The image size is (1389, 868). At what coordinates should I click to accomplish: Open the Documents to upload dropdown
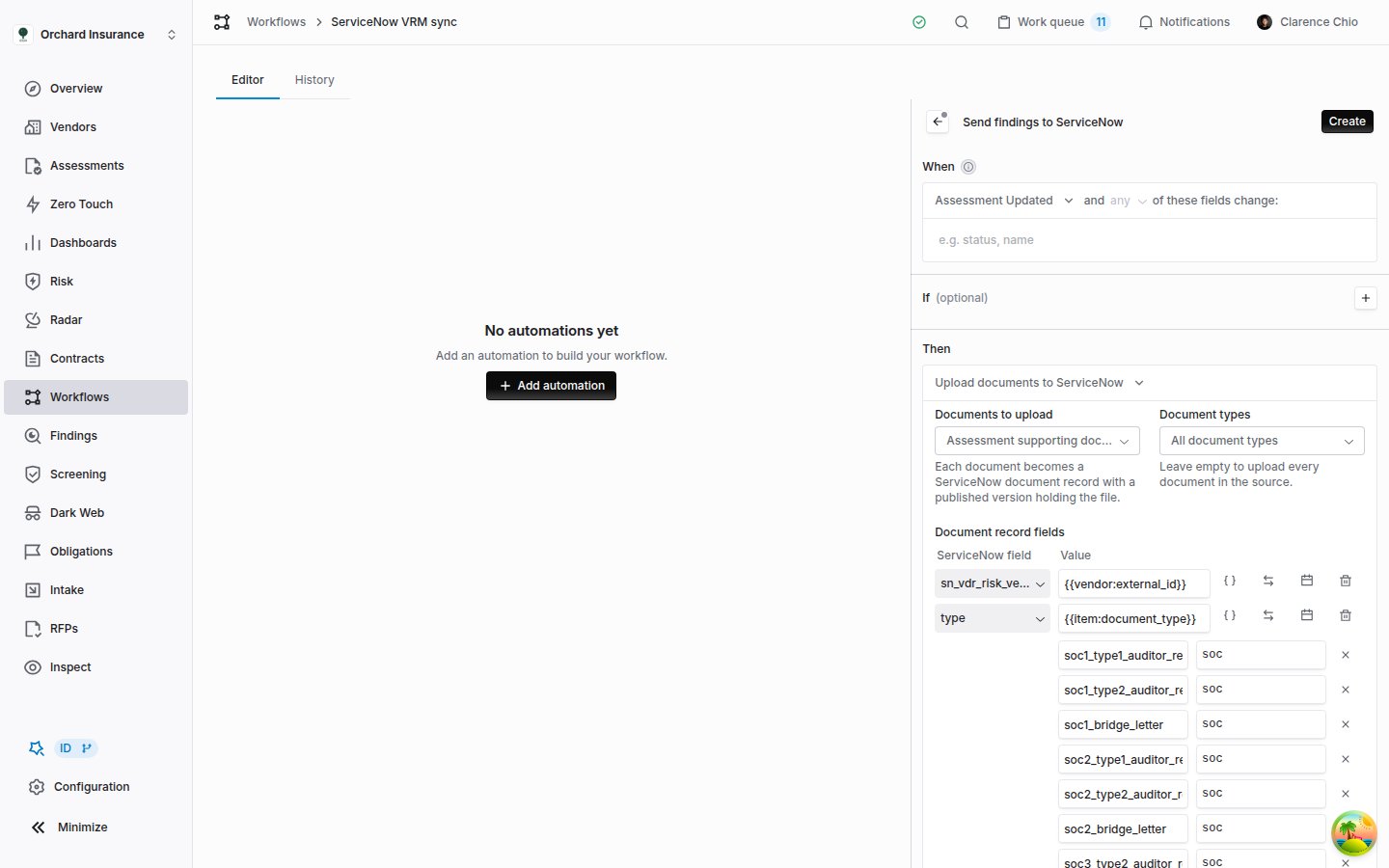tap(1037, 441)
